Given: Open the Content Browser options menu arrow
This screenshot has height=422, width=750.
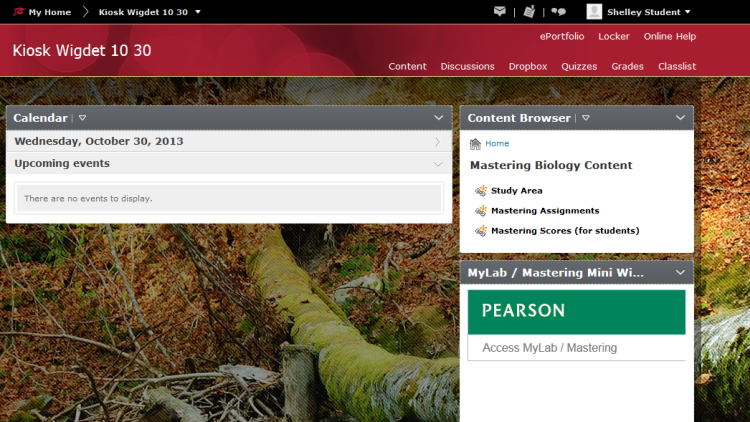Looking at the screenshot, I should click(586, 118).
